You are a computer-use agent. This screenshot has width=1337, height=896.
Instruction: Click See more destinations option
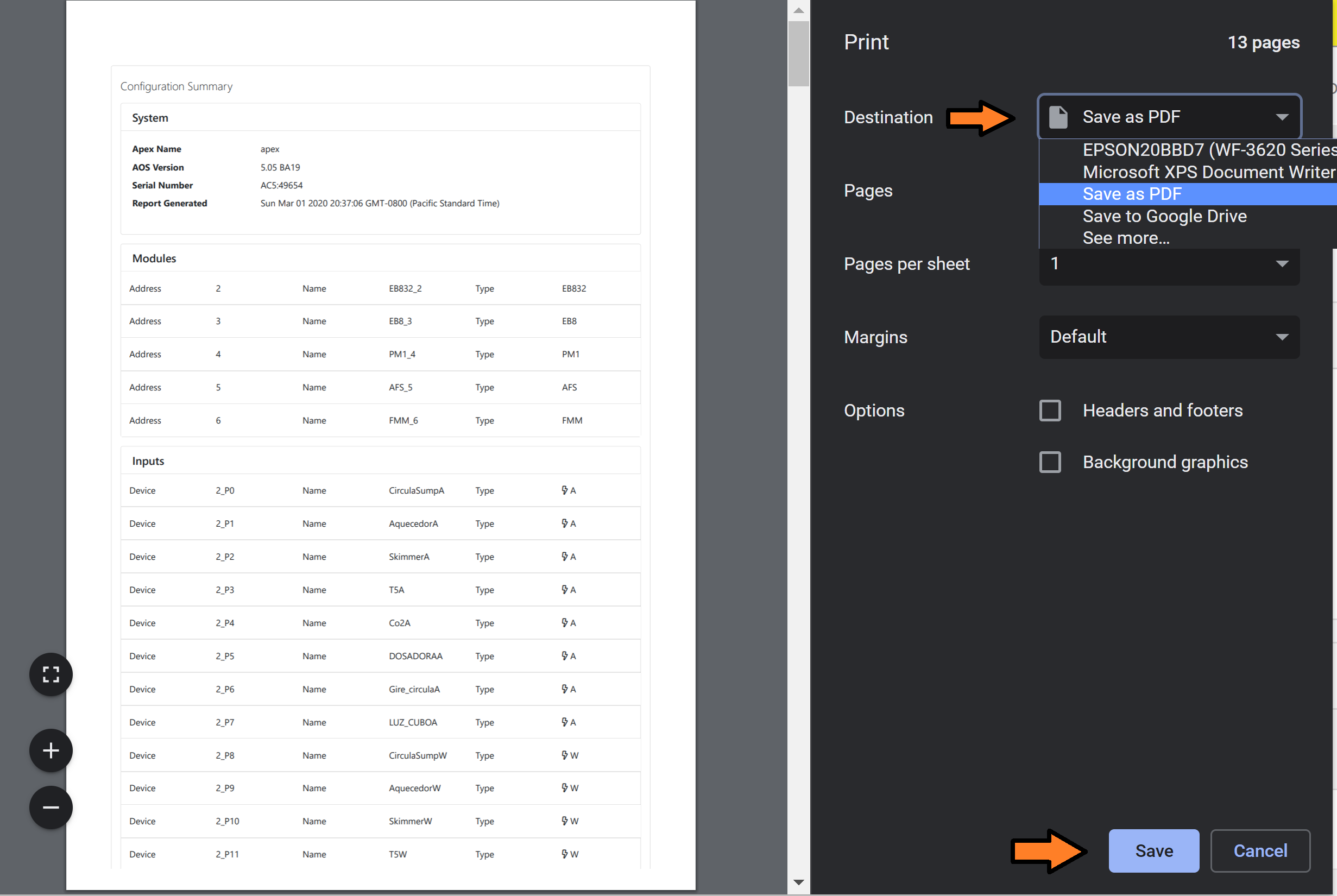1126,238
